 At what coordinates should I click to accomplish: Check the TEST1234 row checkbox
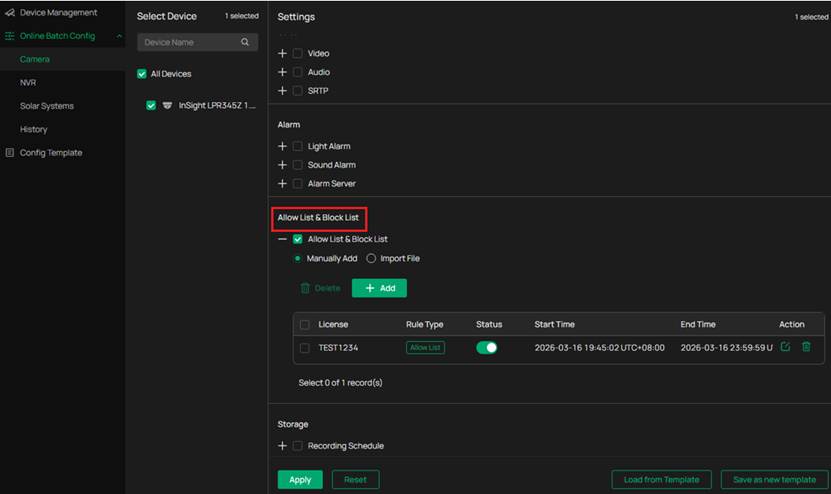[x=305, y=348]
